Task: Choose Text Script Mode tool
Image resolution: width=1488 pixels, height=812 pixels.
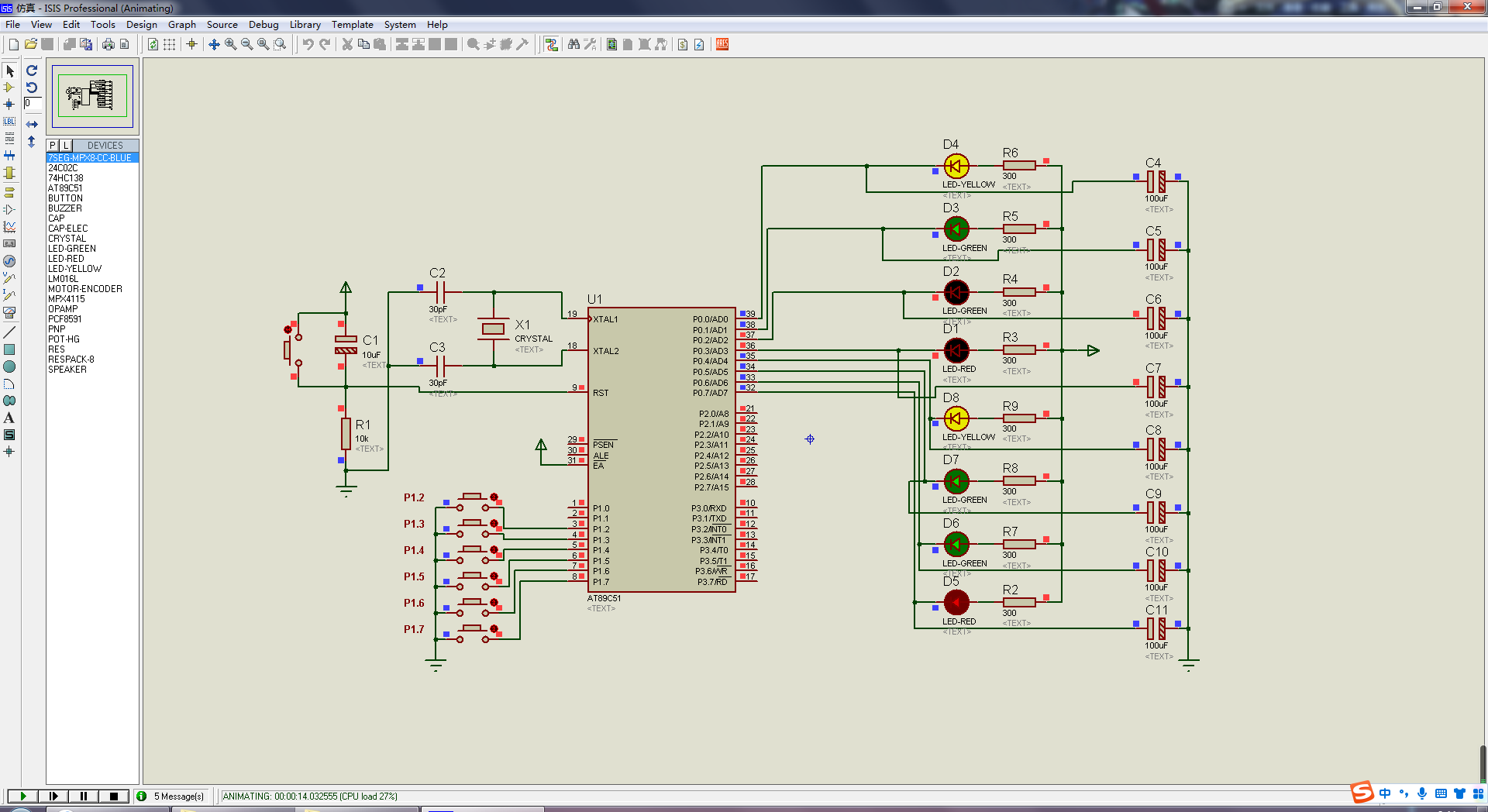Action: tap(9, 139)
